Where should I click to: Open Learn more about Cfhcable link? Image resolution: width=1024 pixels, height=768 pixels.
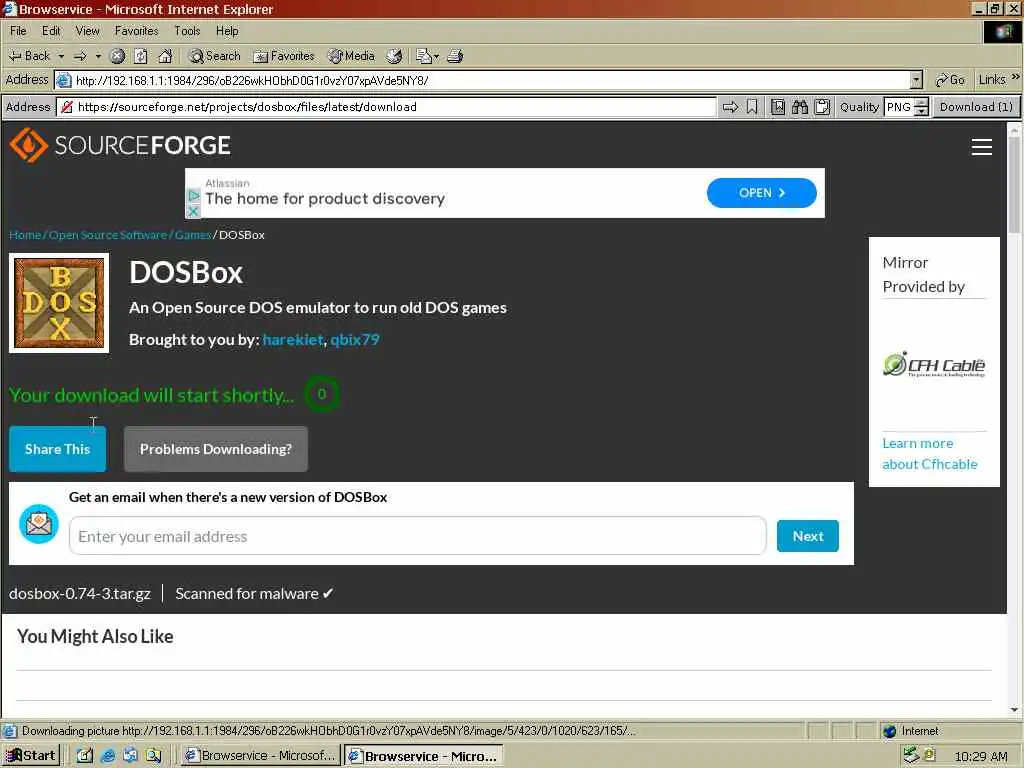coord(930,454)
